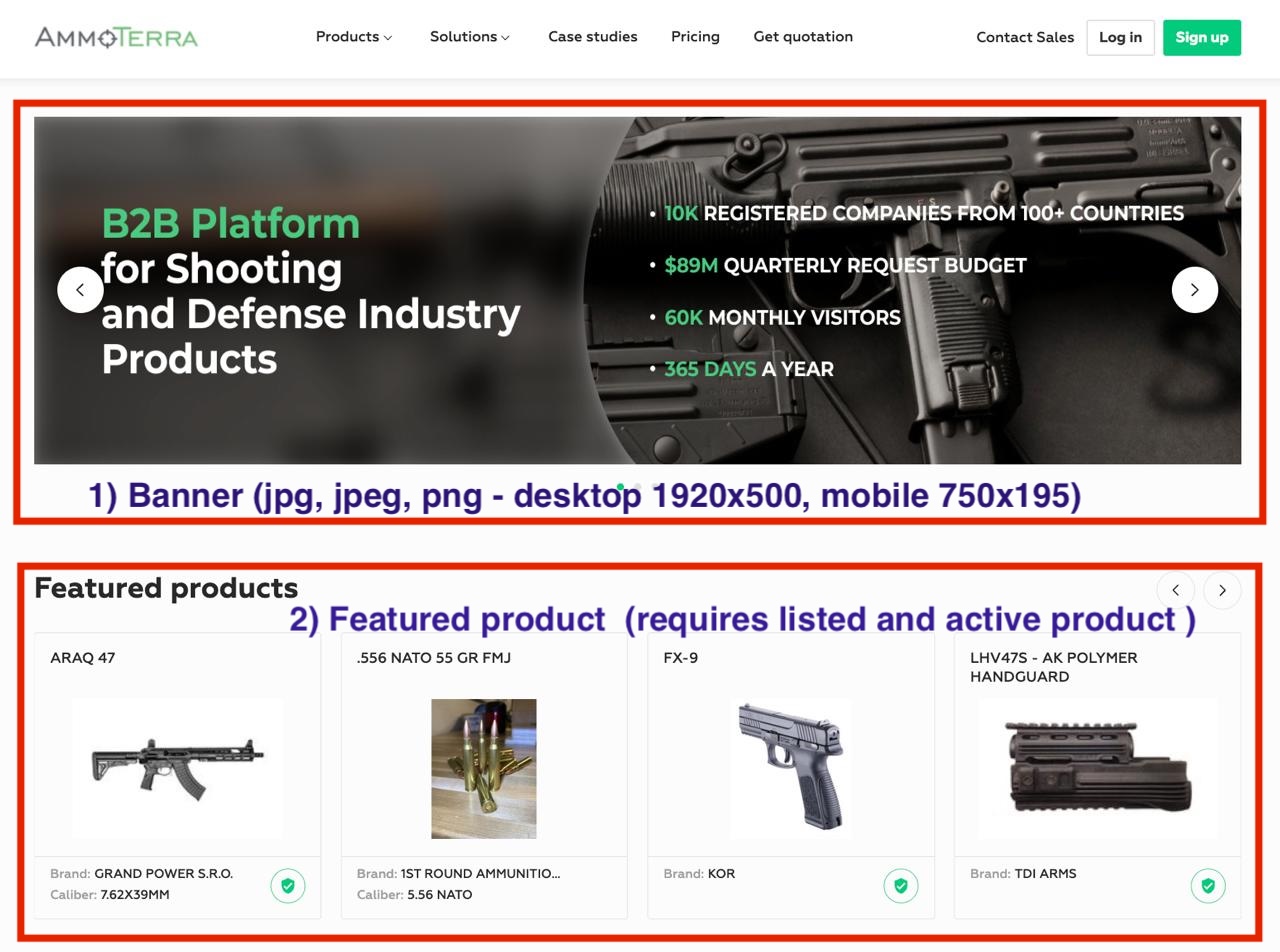Screen dimensions: 1280x952
Task: Click the verified badge on FX-9
Action: click(x=901, y=886)
